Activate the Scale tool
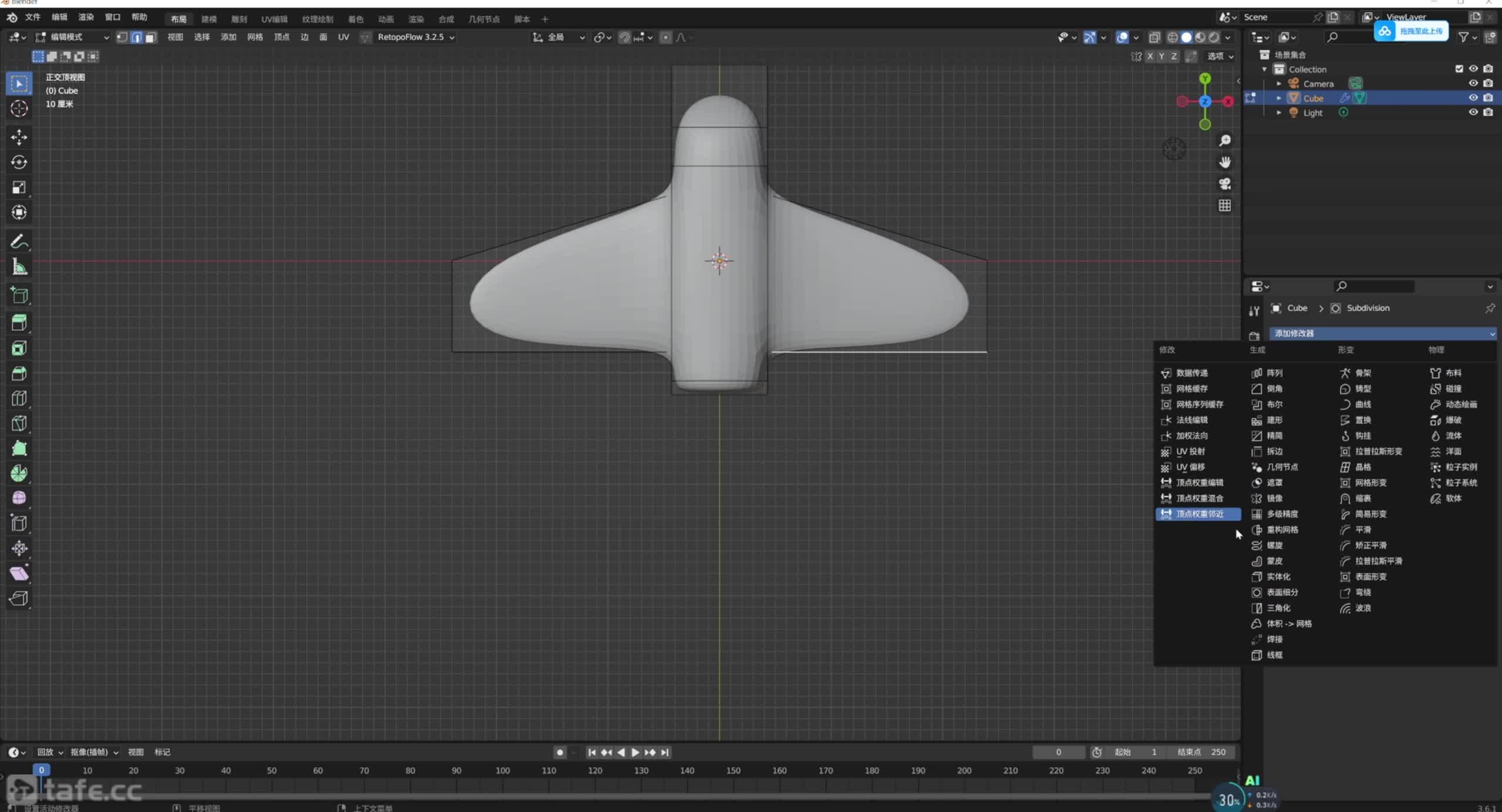Screen dimensions: 1502x812 [19, 188]
